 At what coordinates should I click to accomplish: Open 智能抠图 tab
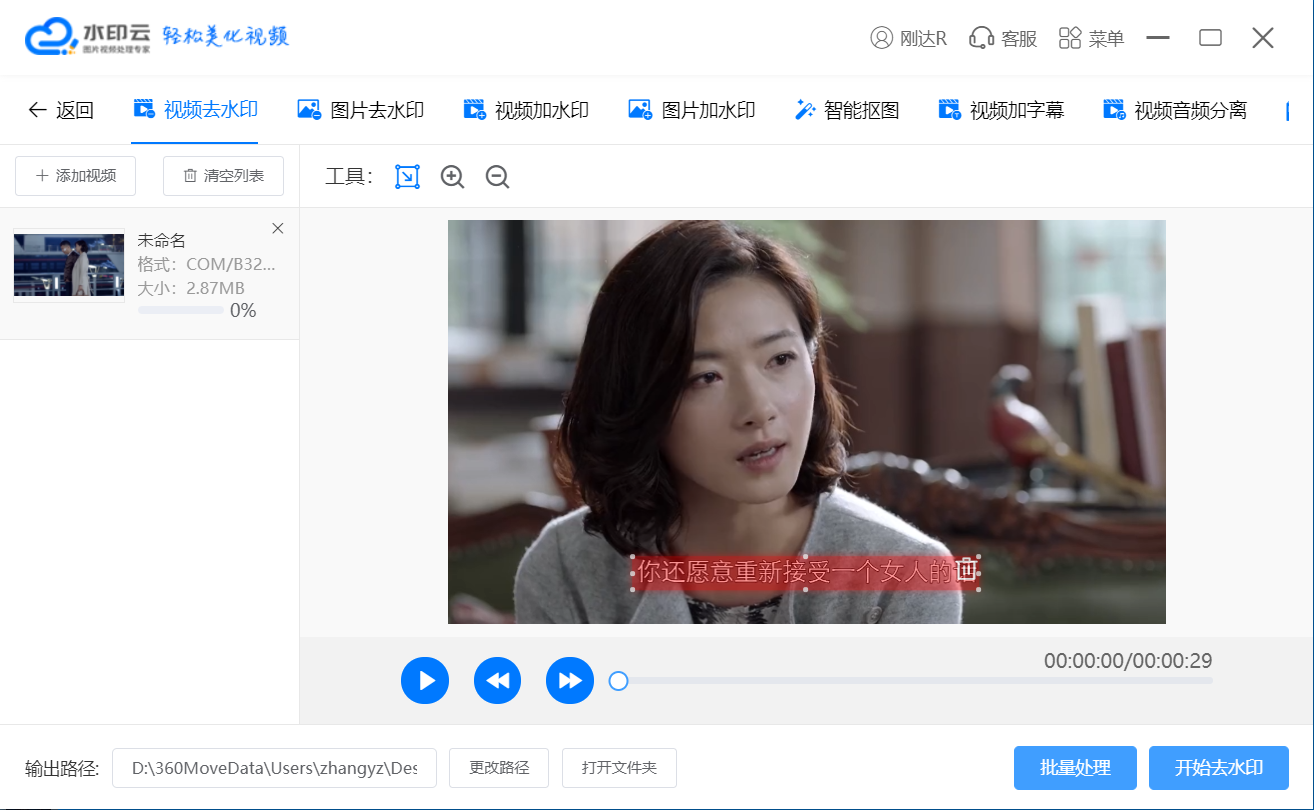pos(847,110)
